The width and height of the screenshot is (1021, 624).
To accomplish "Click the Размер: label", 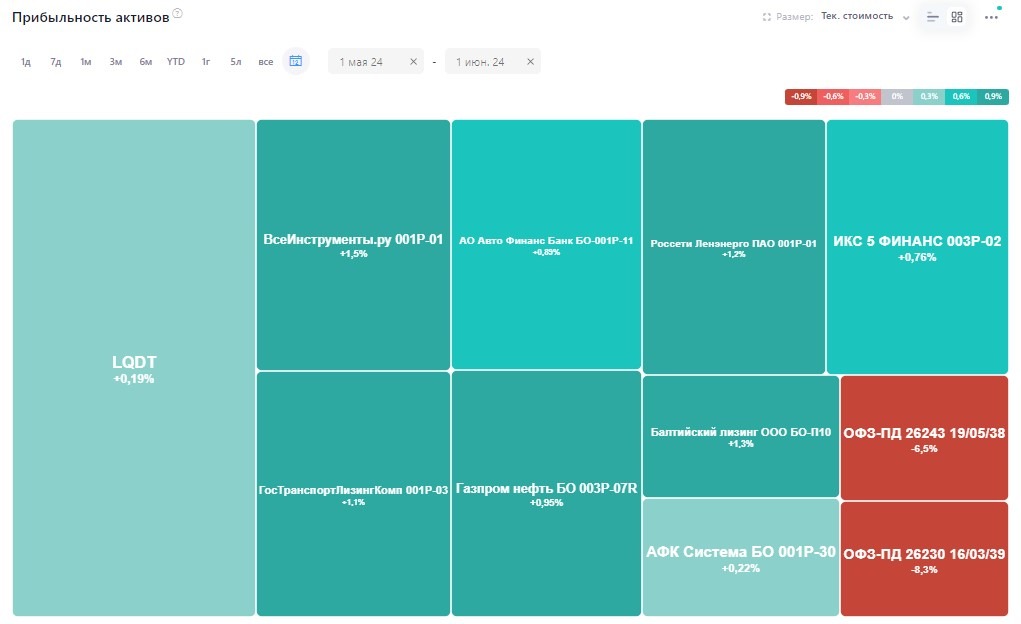I will [x=794, y=17].
